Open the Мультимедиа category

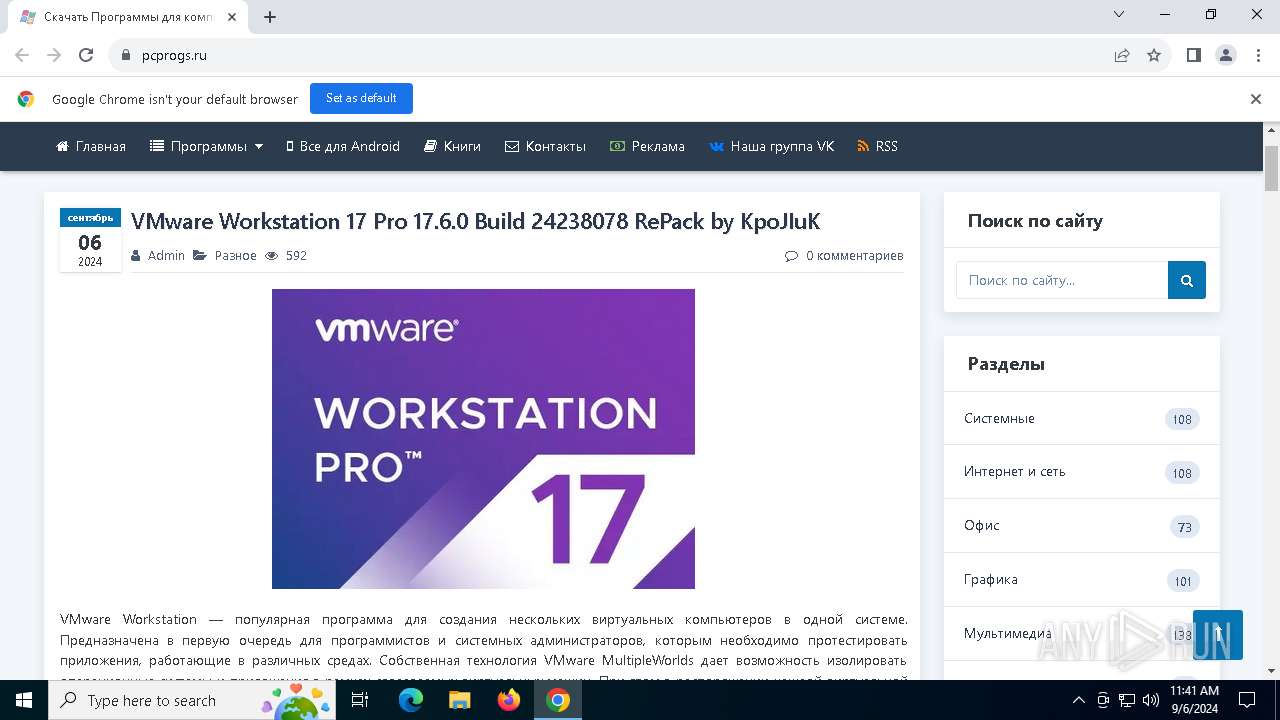click(1008, 633)
